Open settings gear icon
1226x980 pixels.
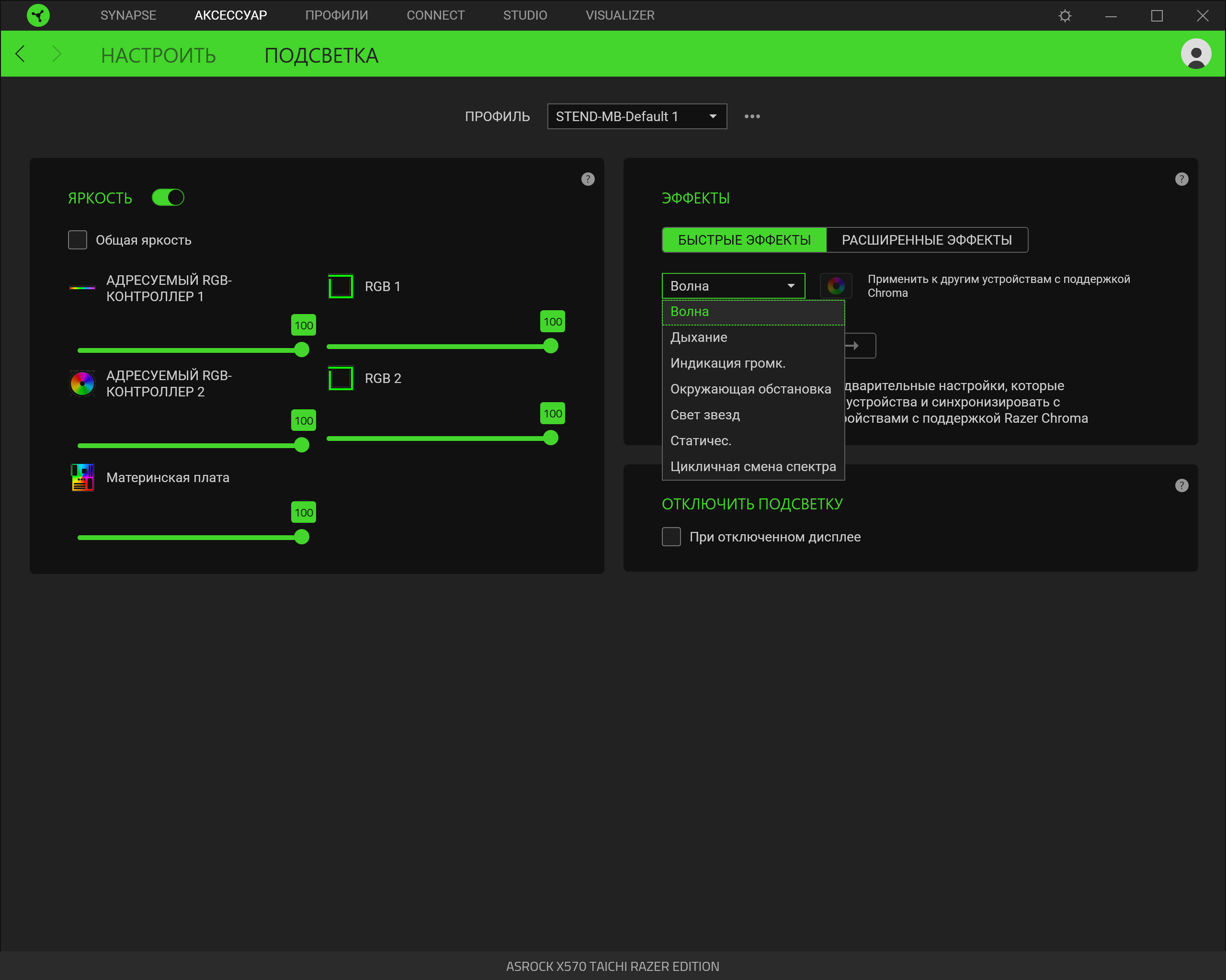tap(1065, 15)
